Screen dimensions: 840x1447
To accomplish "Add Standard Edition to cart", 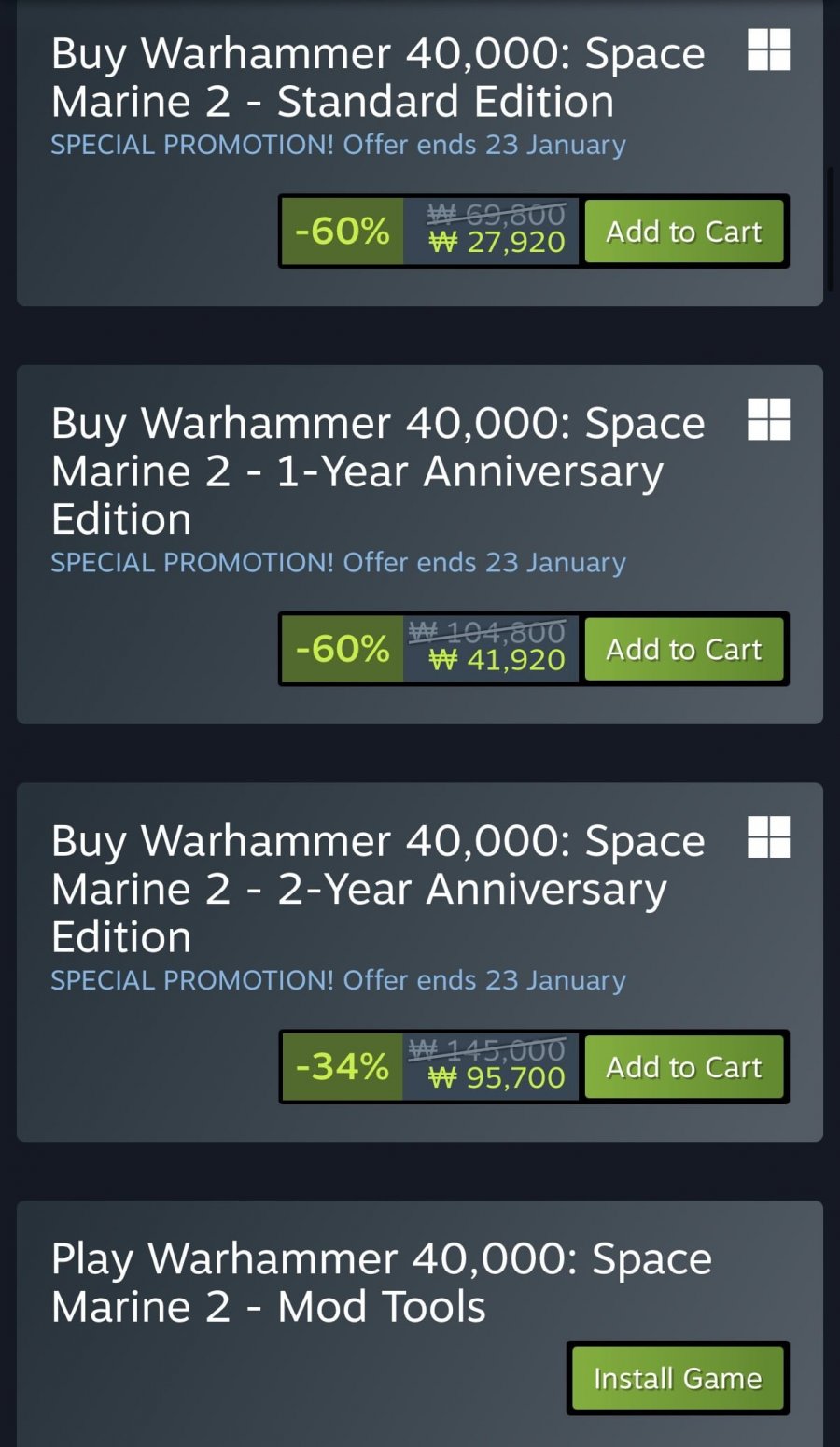I will 684,232.
